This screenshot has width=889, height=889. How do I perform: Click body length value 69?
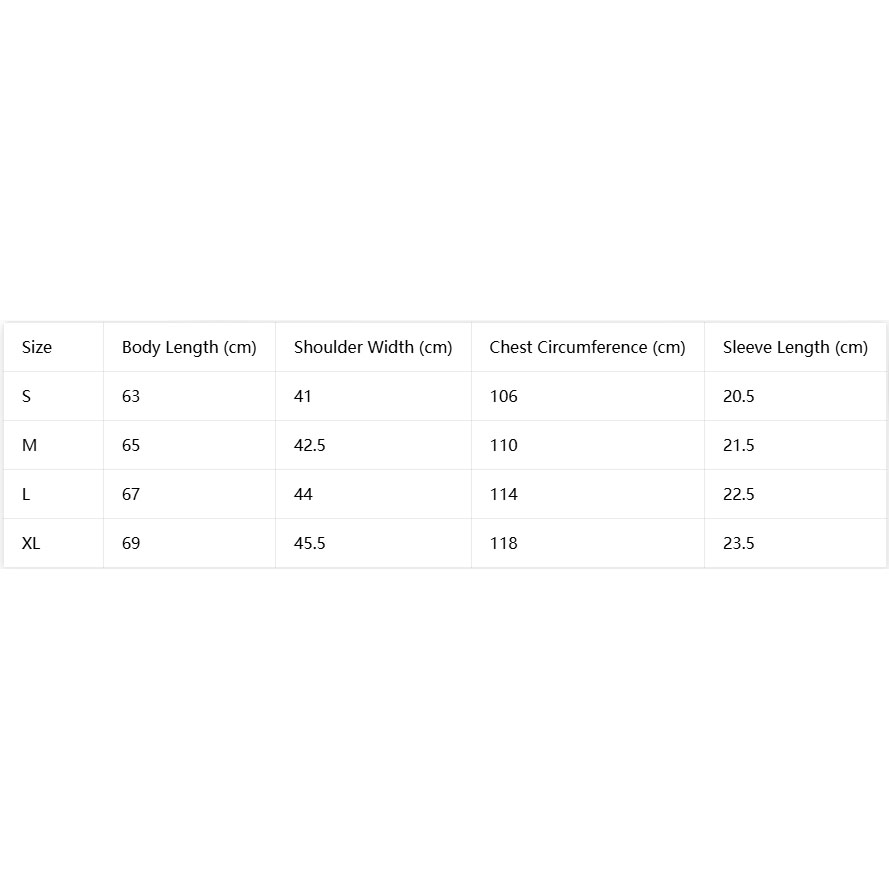[x=131, y=543]
